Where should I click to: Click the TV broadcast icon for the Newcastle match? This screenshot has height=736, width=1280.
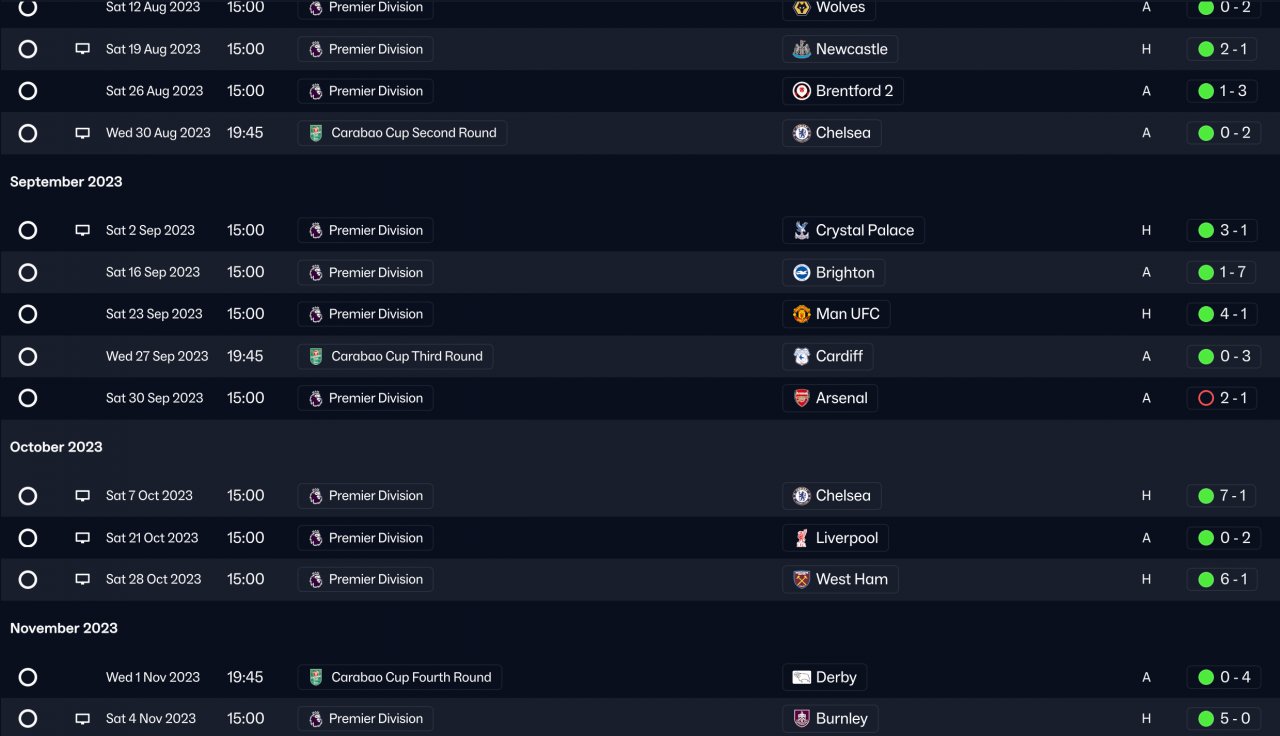click(83, 49)
